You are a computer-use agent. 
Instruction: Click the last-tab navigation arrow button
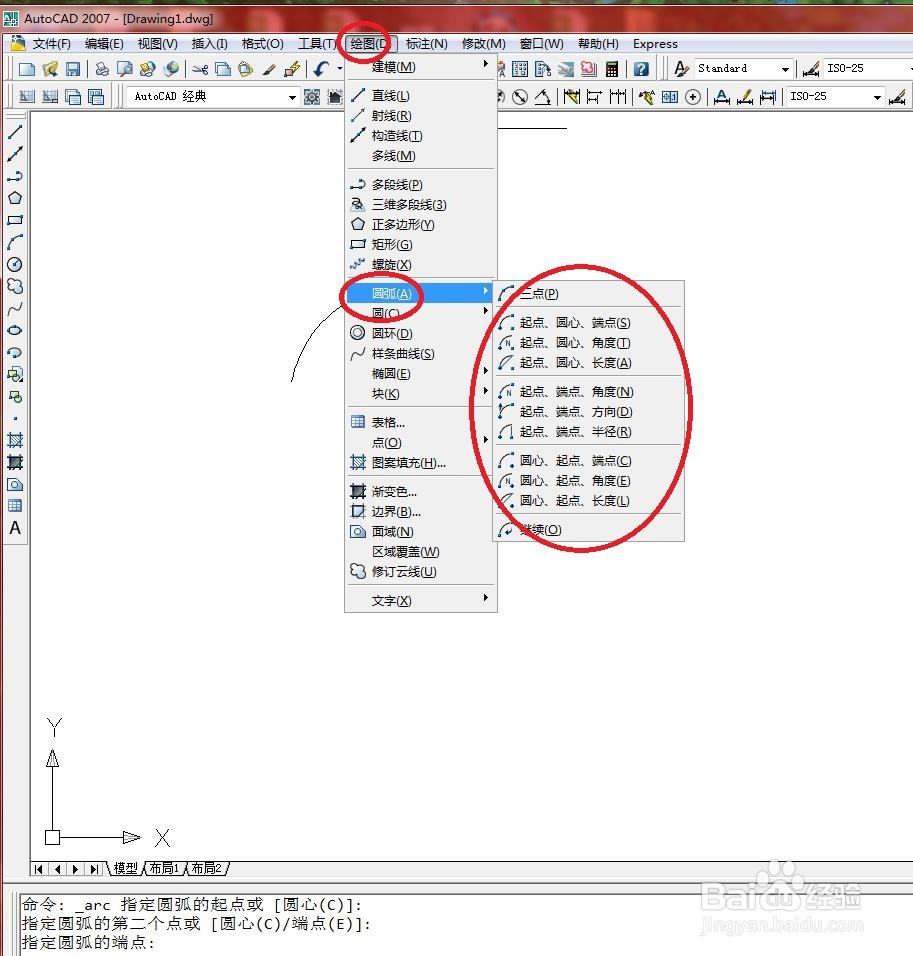[x=93, y=869]
